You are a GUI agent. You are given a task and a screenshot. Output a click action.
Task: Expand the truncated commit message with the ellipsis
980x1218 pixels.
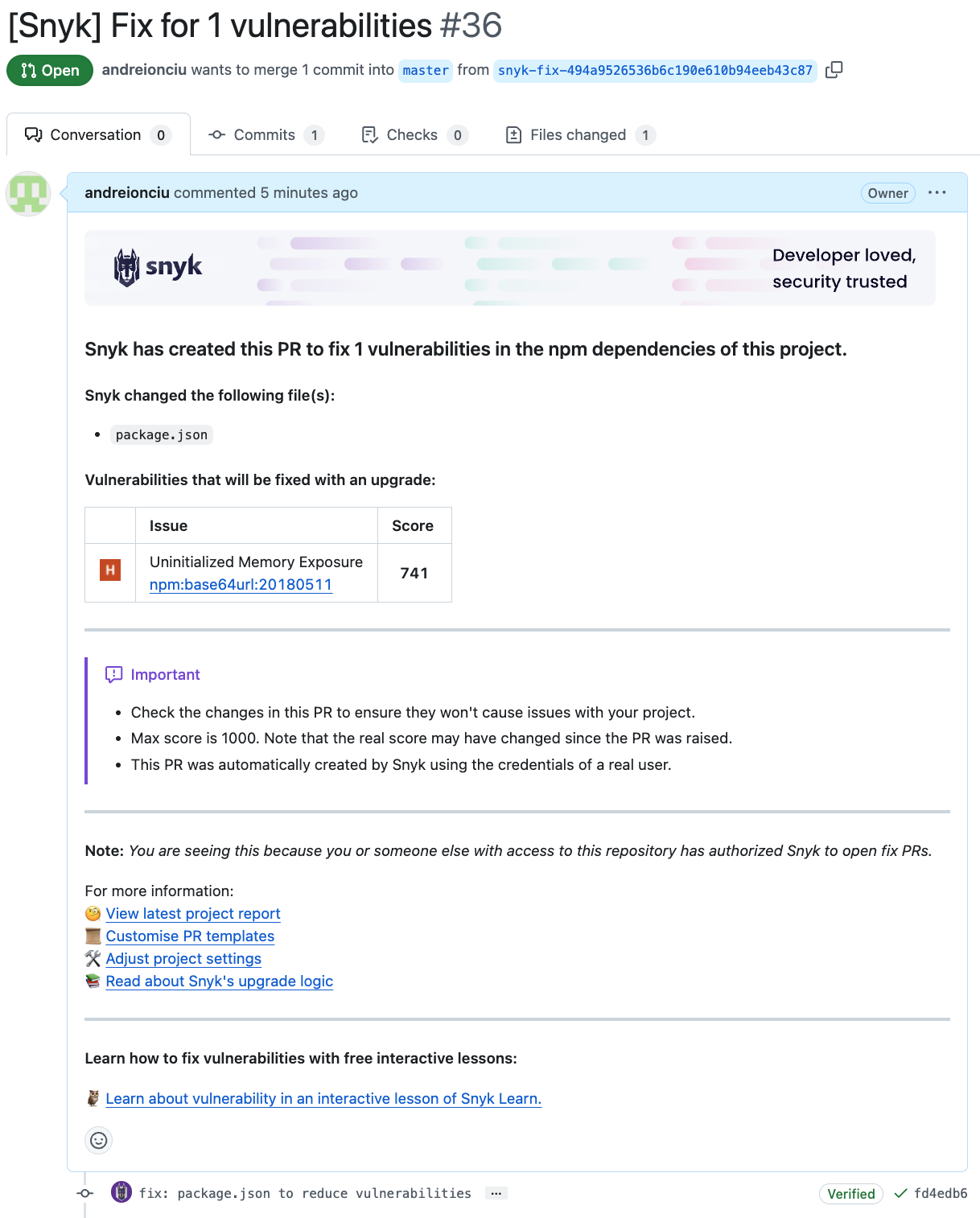(x=496, y=1193)
